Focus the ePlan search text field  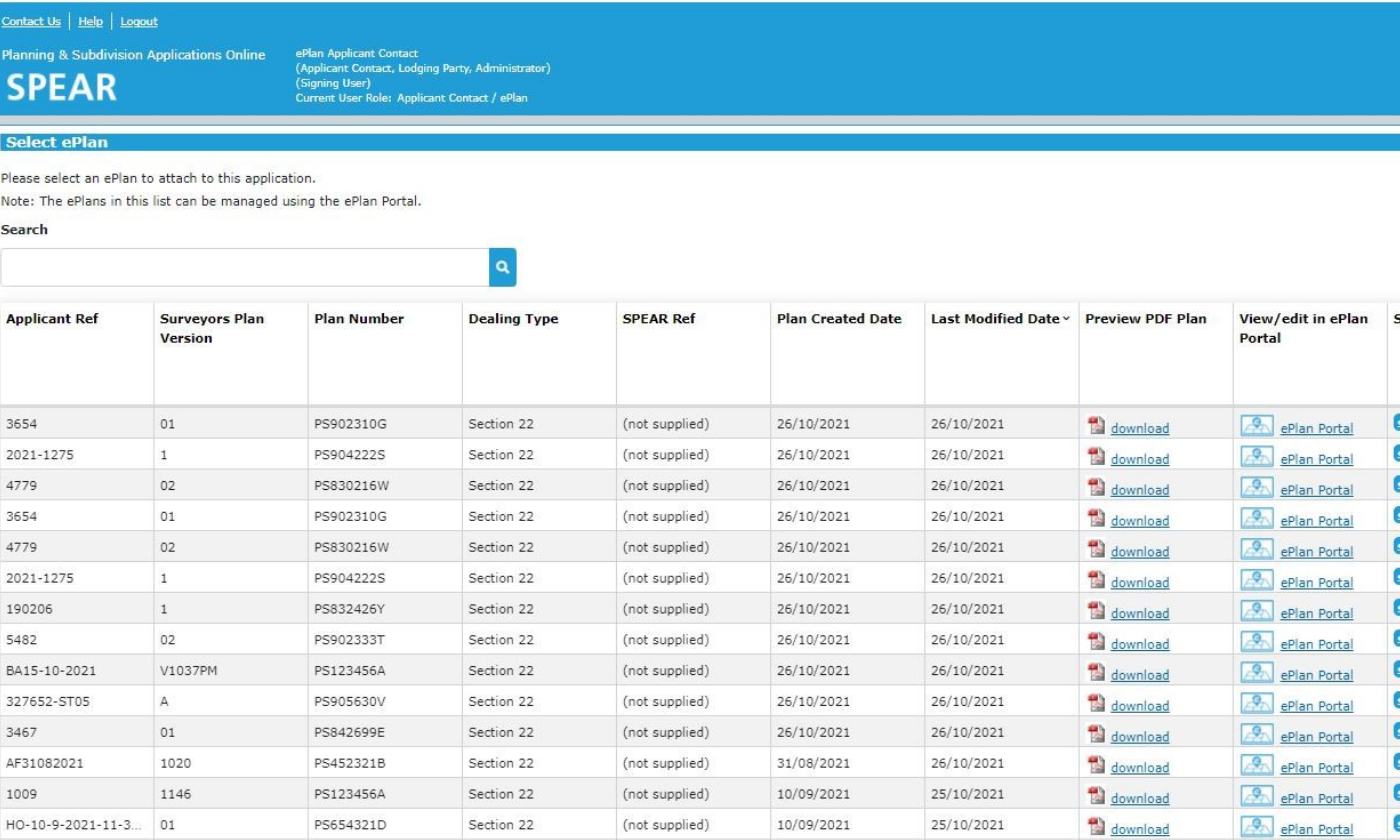(x=245, y=267)
